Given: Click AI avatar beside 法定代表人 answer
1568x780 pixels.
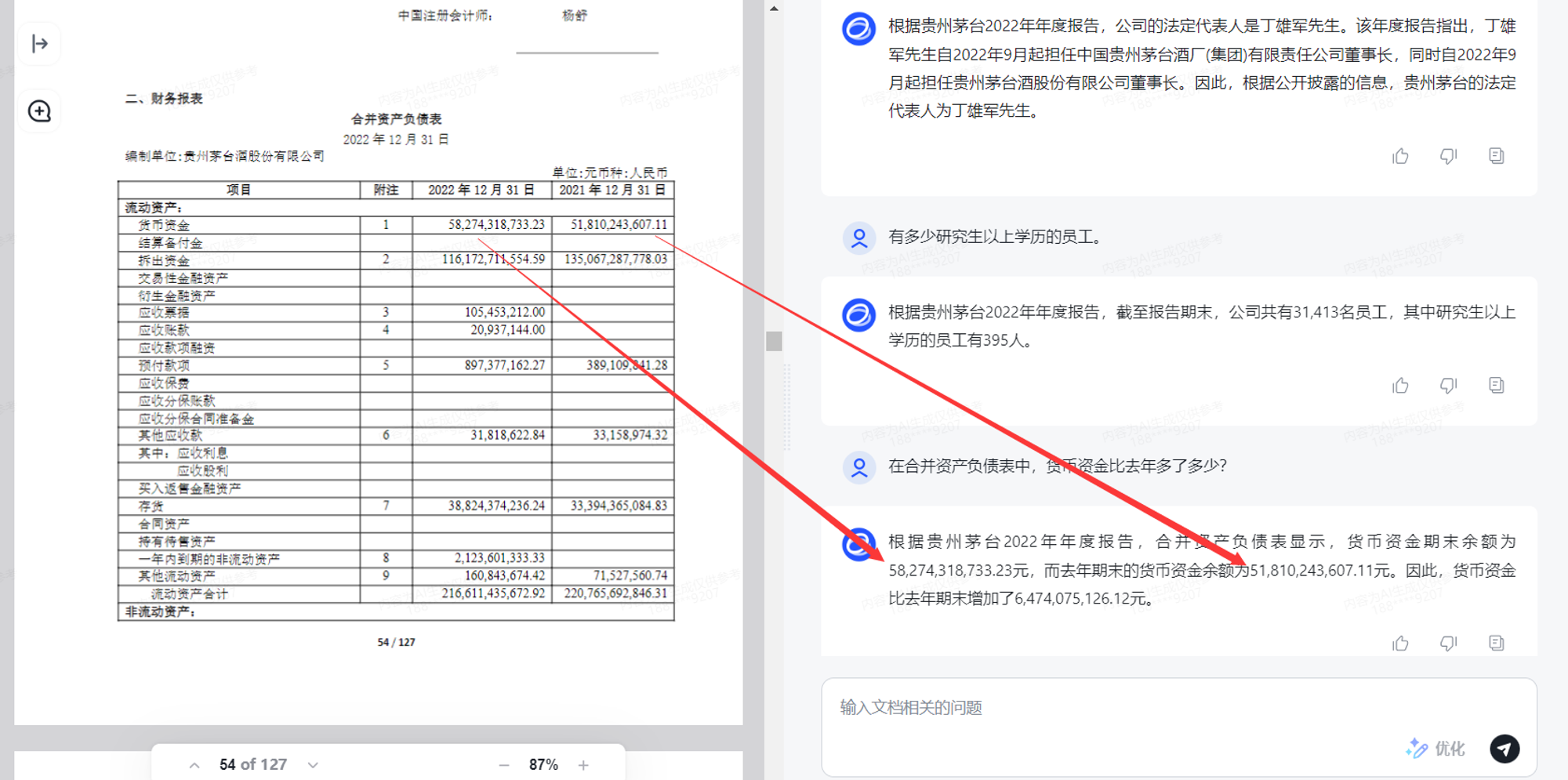Looking at the screenshot, I should click(859, 29).
